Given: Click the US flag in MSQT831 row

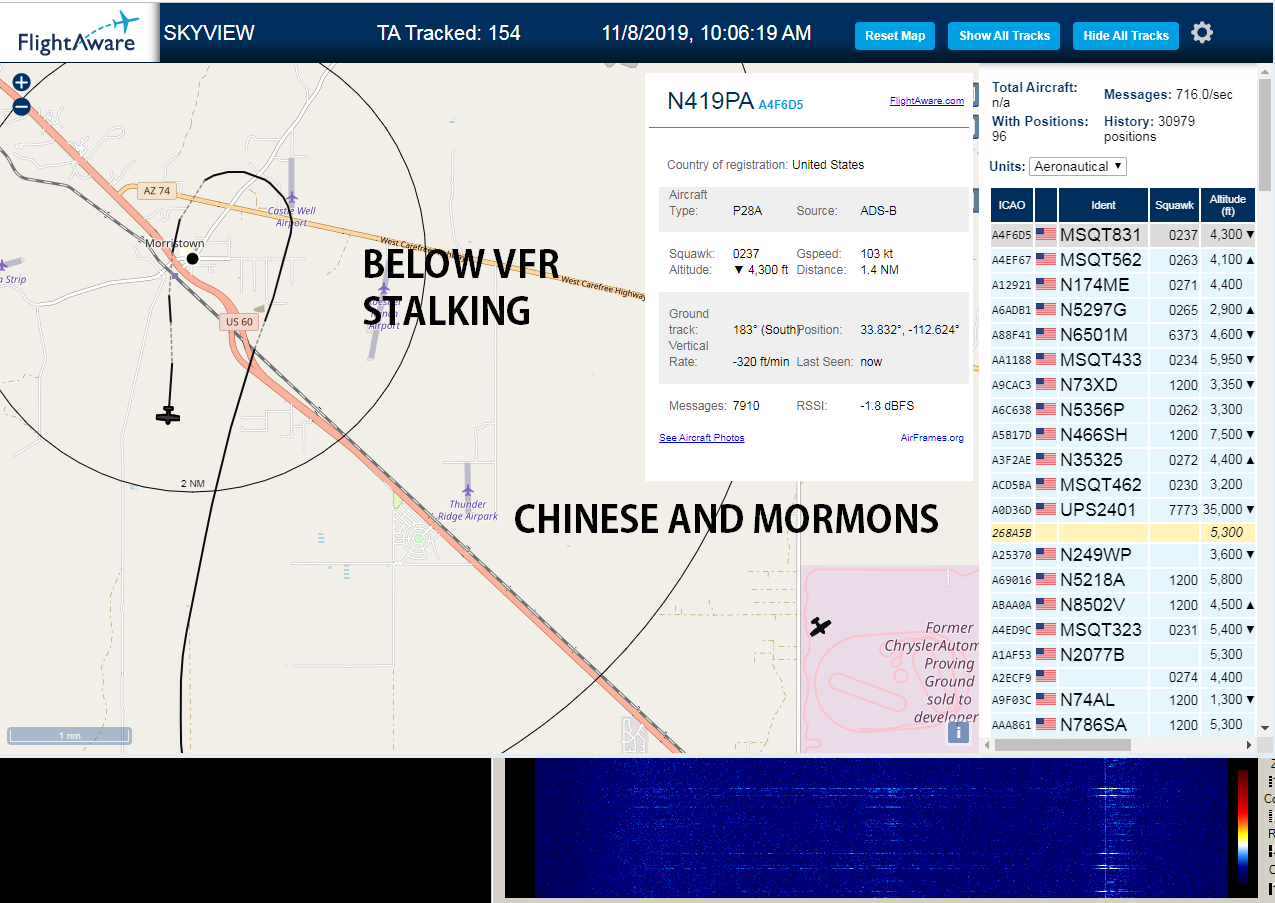Looking at the screenshot, I should click(x=1046, y=235).
